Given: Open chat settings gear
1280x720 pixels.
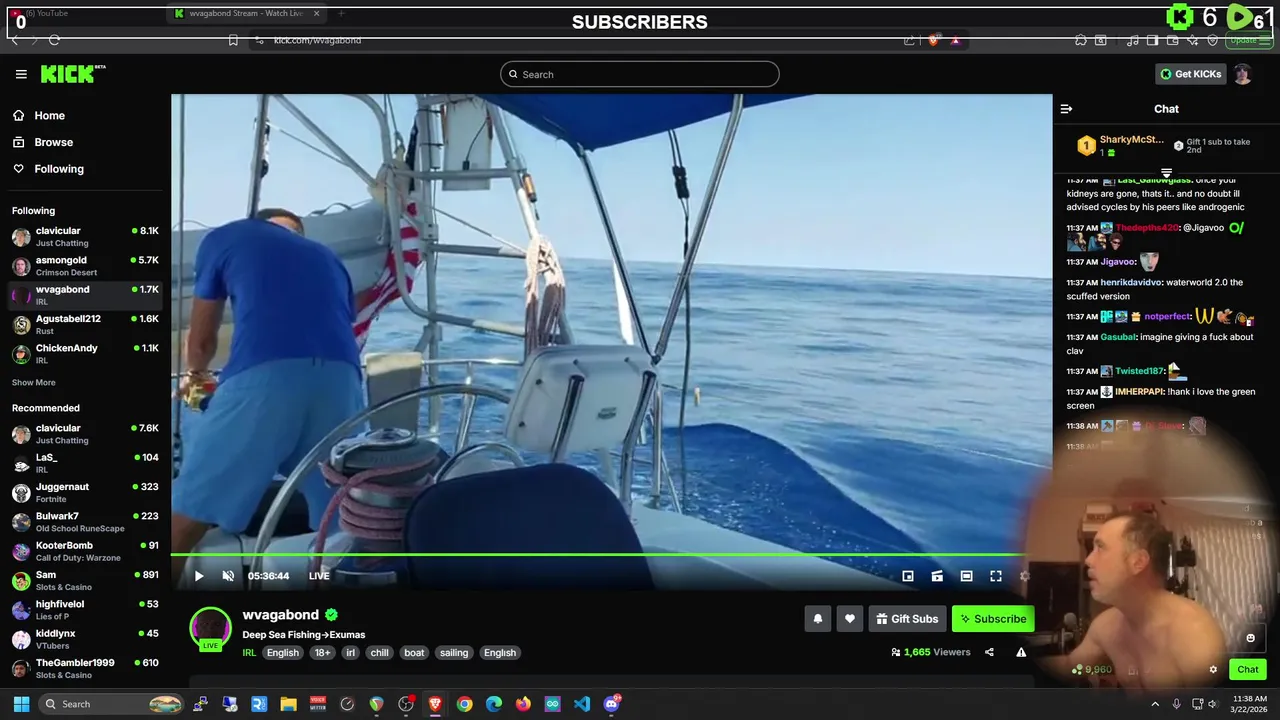Looking at the screenshot, I should [x=1213, y=670].
